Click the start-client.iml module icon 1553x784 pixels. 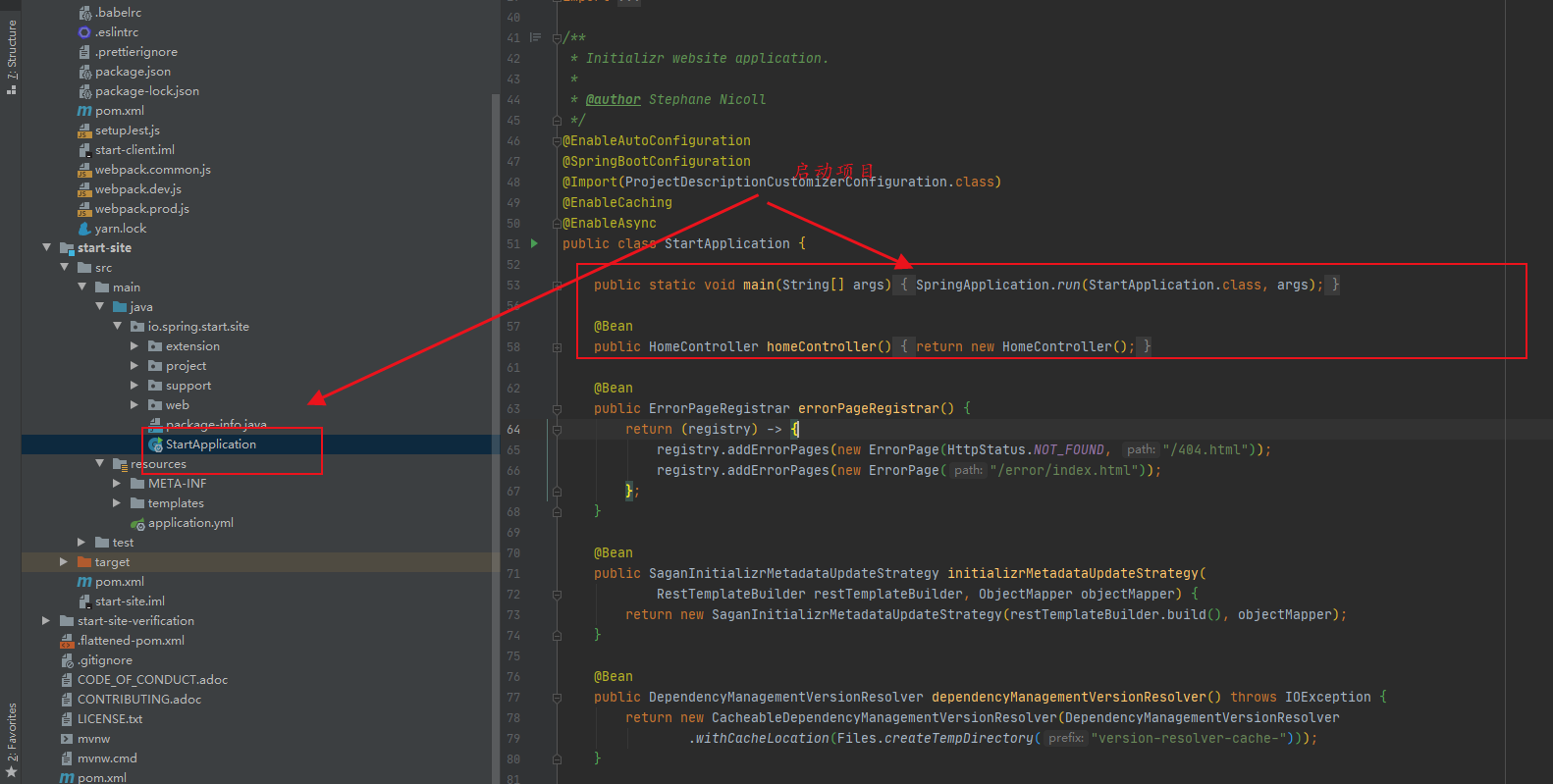(84, 150)
